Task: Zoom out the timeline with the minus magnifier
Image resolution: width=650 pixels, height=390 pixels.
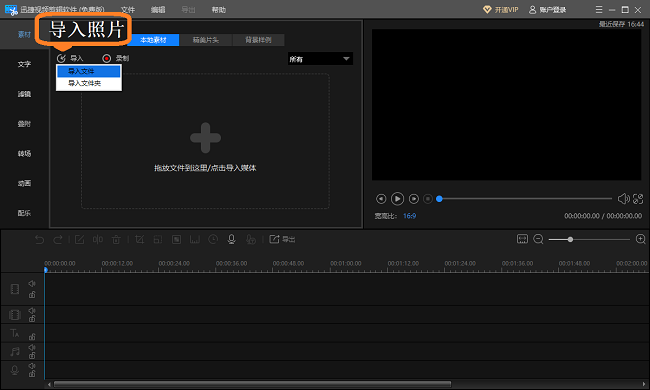Action: (x=538, y=240)
